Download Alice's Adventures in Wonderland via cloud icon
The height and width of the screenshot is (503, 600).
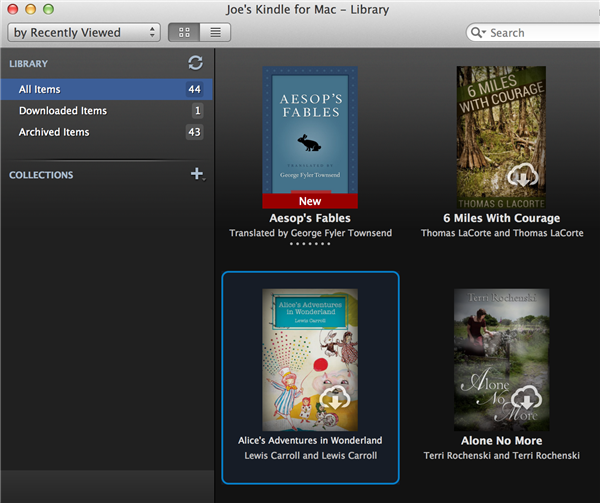tap(335, 398)
